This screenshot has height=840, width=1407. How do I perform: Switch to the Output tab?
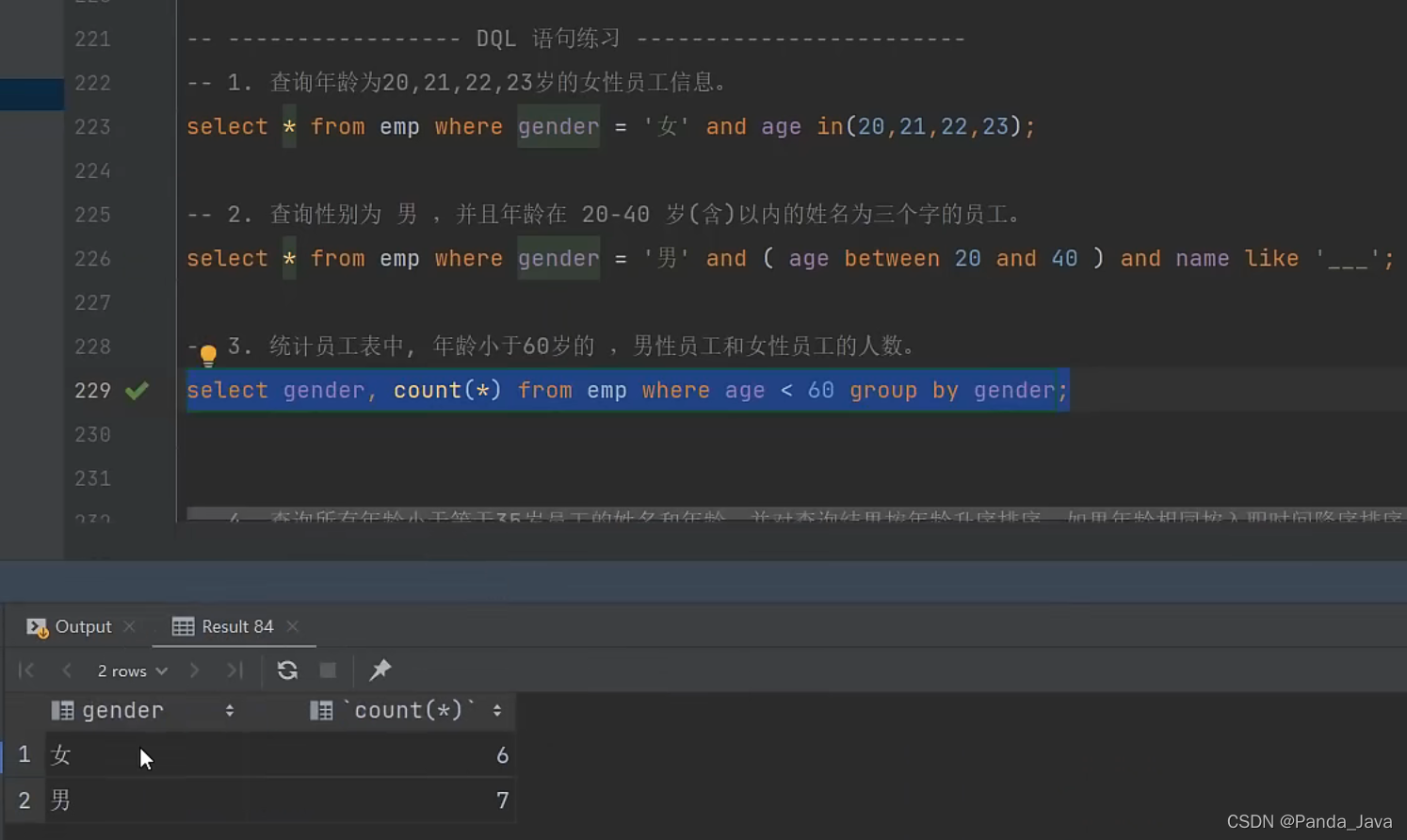[x=83, y=627]
